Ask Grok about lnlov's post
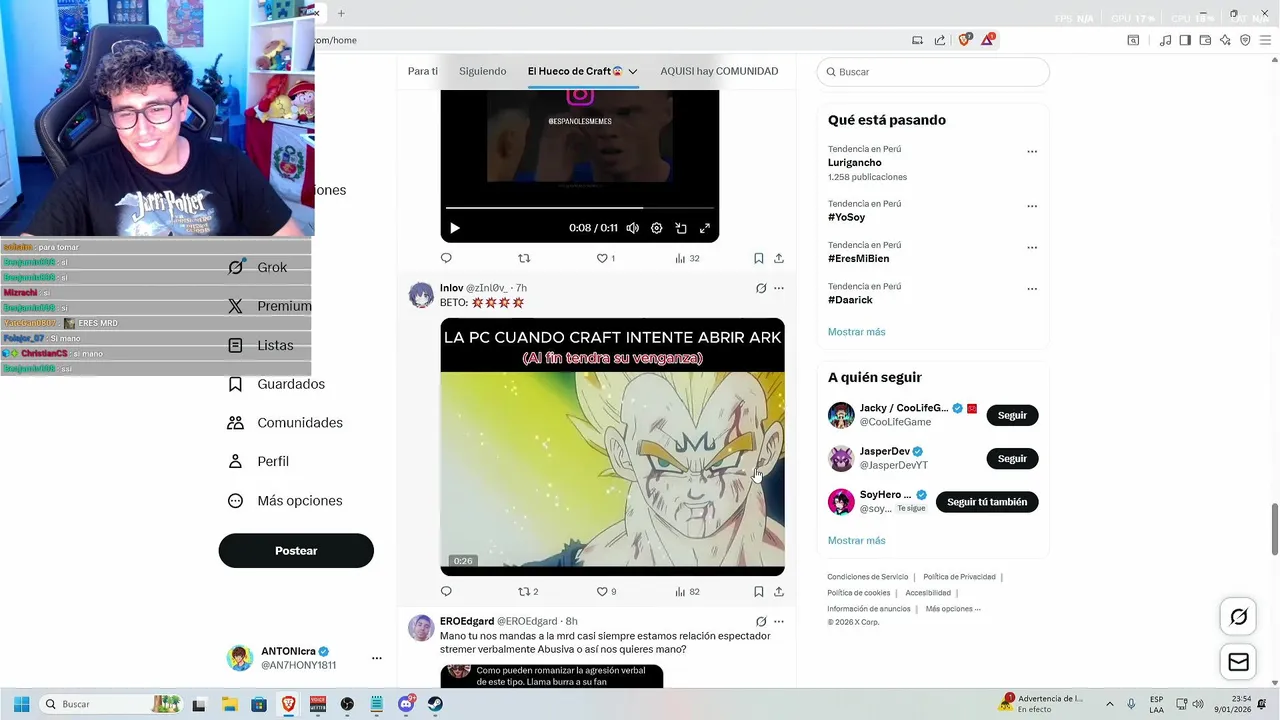1280x720 pixels. point(761,288)
